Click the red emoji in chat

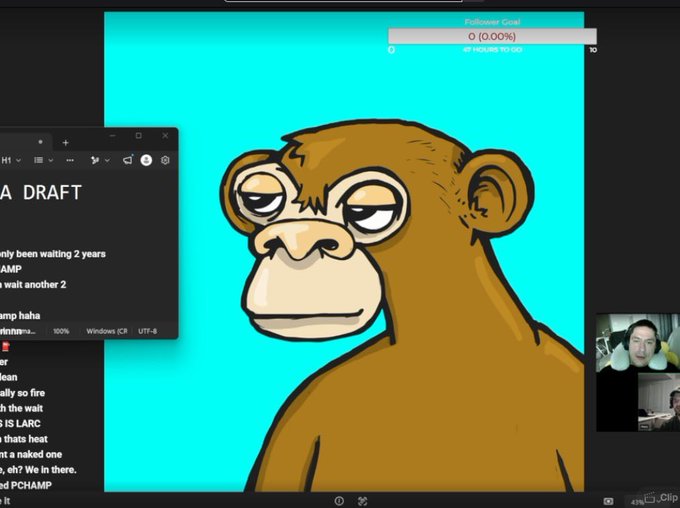click(6, 346)
